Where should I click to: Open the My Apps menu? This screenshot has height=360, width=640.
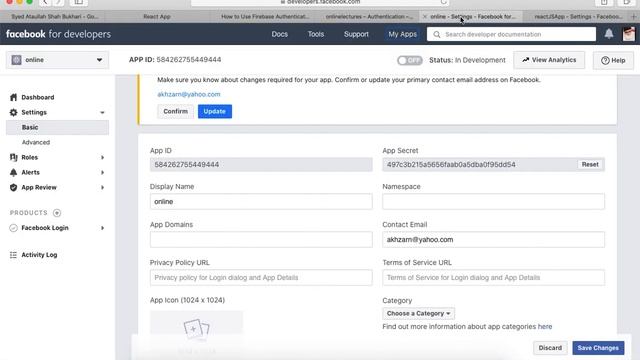tap(402, 34)
